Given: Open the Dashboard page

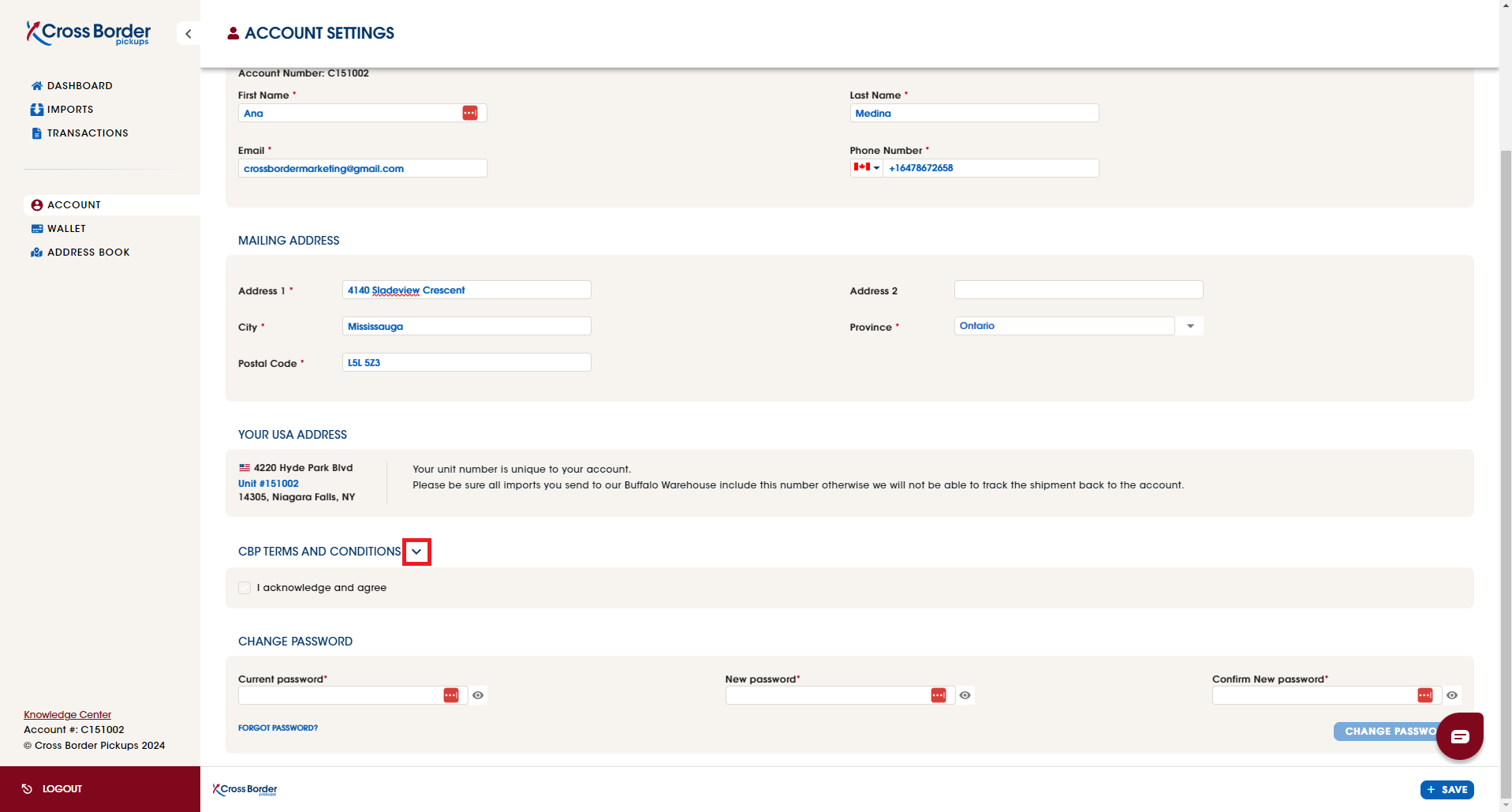Looking at the screenshot, I should coord(72,86).
